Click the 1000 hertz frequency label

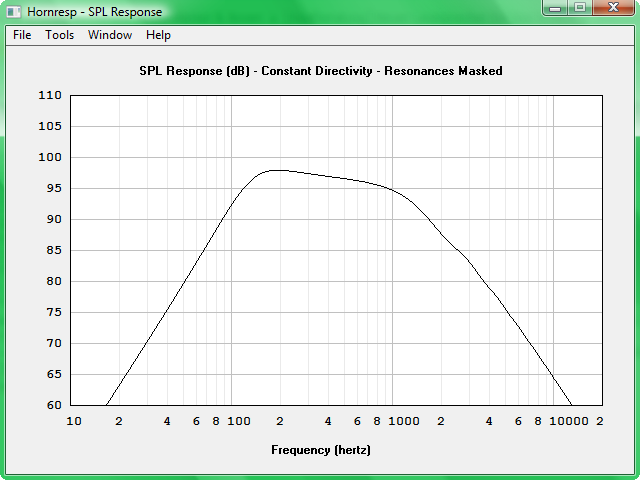[404, 421]
